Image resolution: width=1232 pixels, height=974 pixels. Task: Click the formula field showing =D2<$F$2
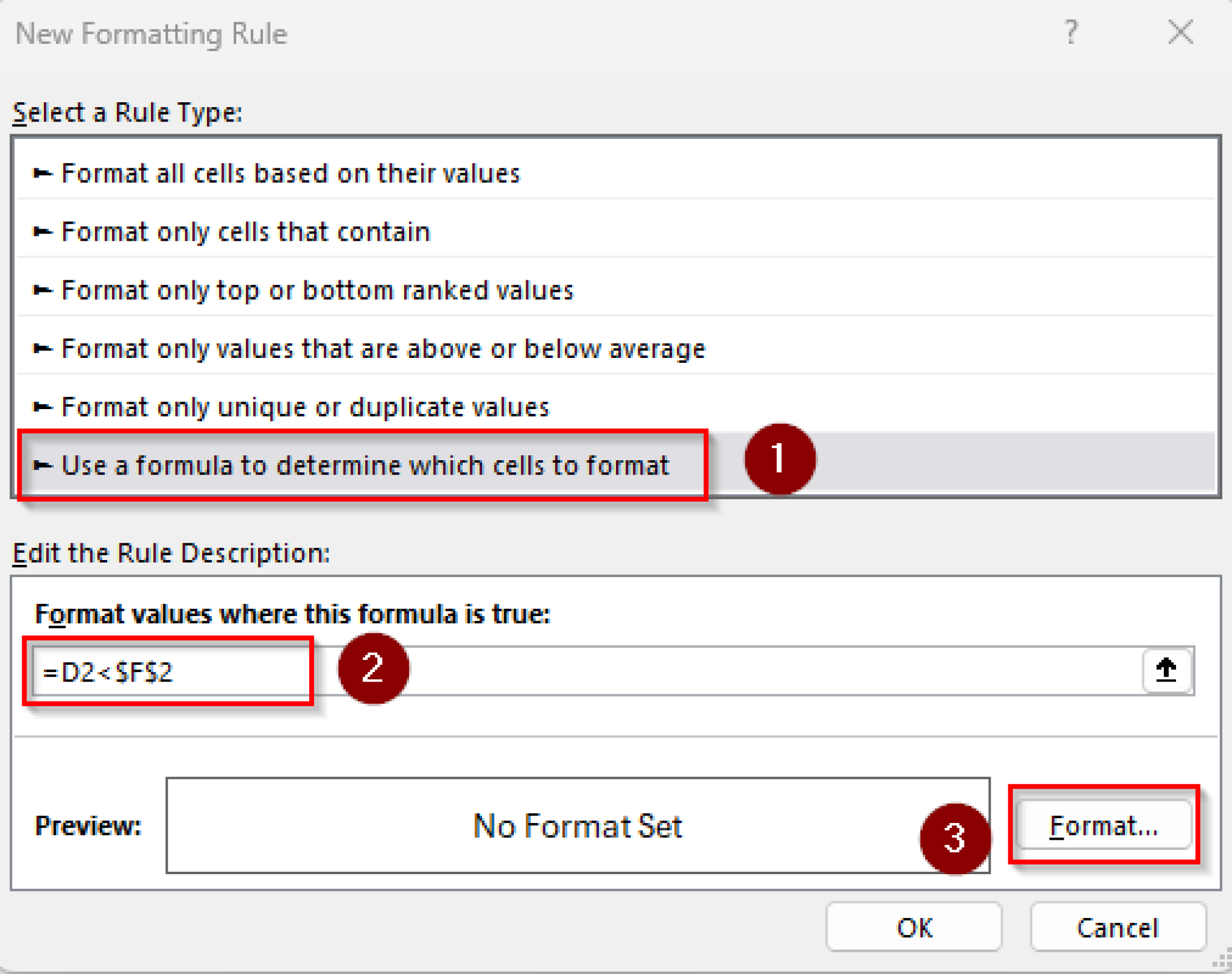(x=168, y=671)
